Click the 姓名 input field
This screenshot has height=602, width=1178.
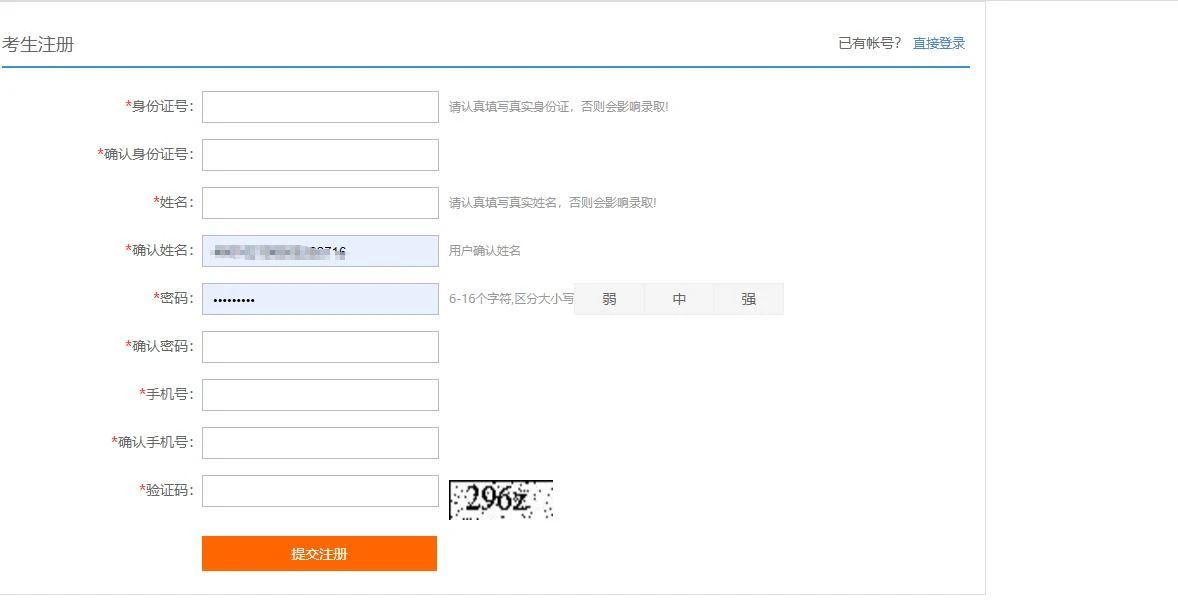coord(320,203)
